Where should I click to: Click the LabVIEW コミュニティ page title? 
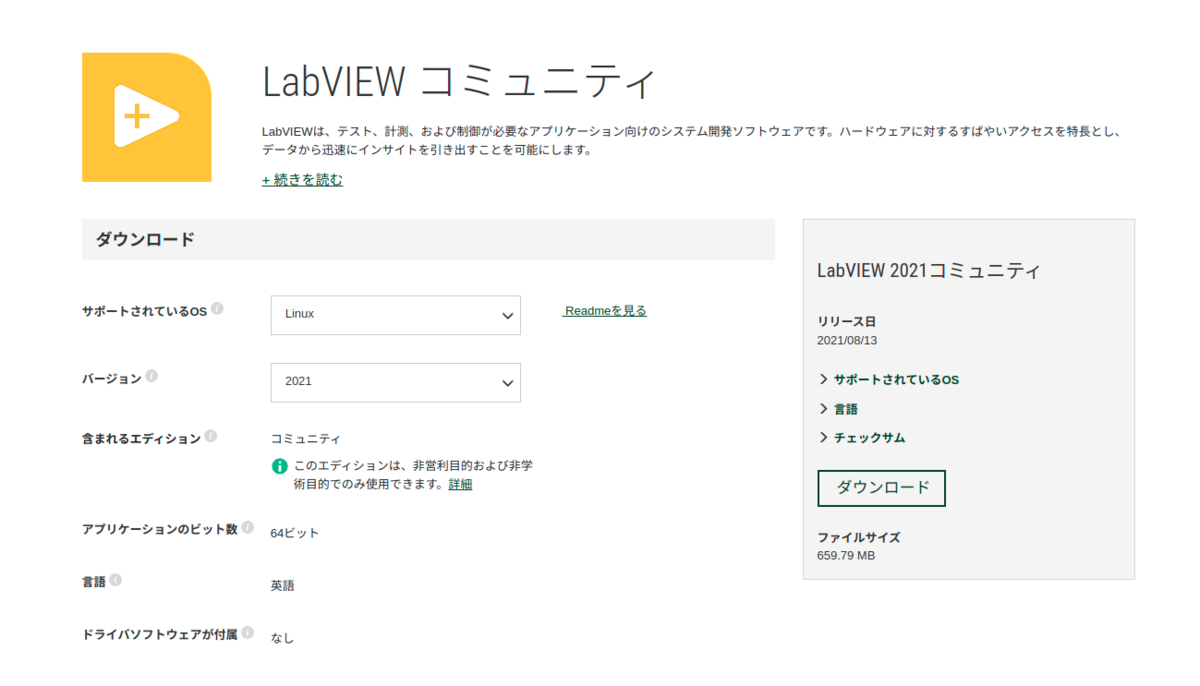tap(459, 81)
